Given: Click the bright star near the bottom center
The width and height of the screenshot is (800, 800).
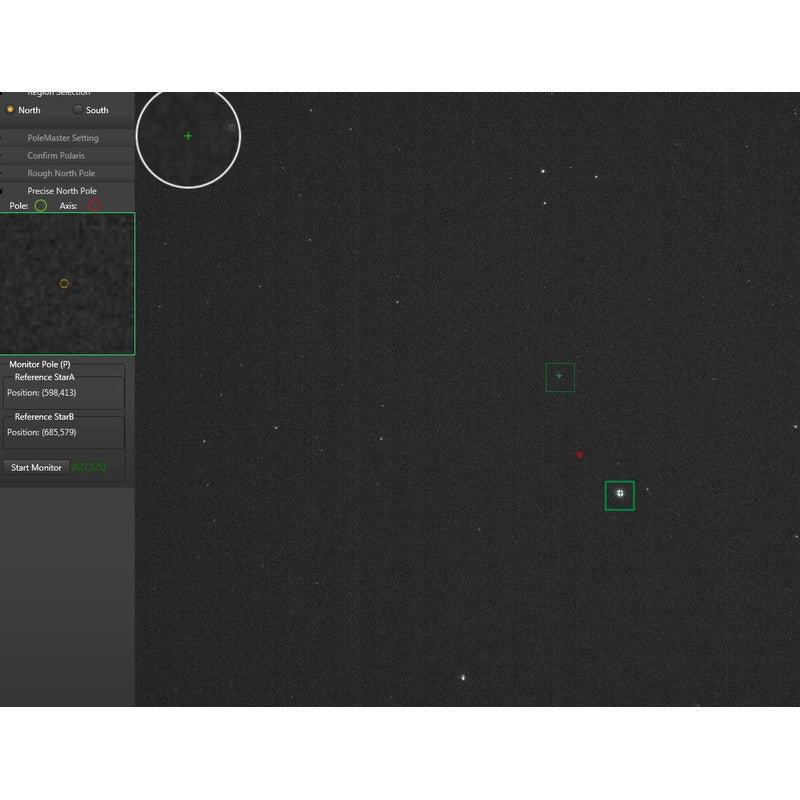Looking at the screenshot, I should 464,679.
